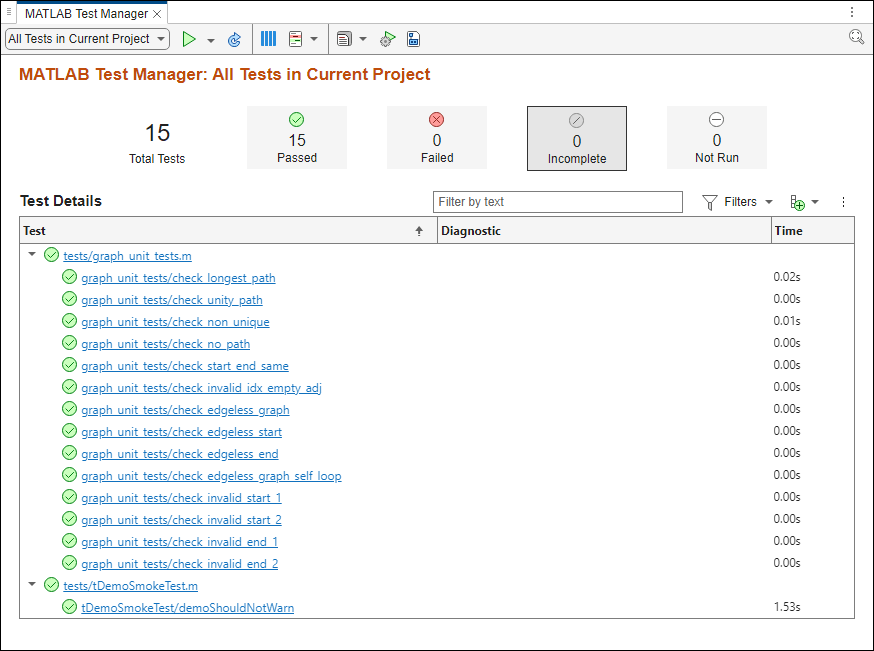874x651 pixels.
Task: Click the magnifier search icon at top right
Action: click(x=856, y=37)
